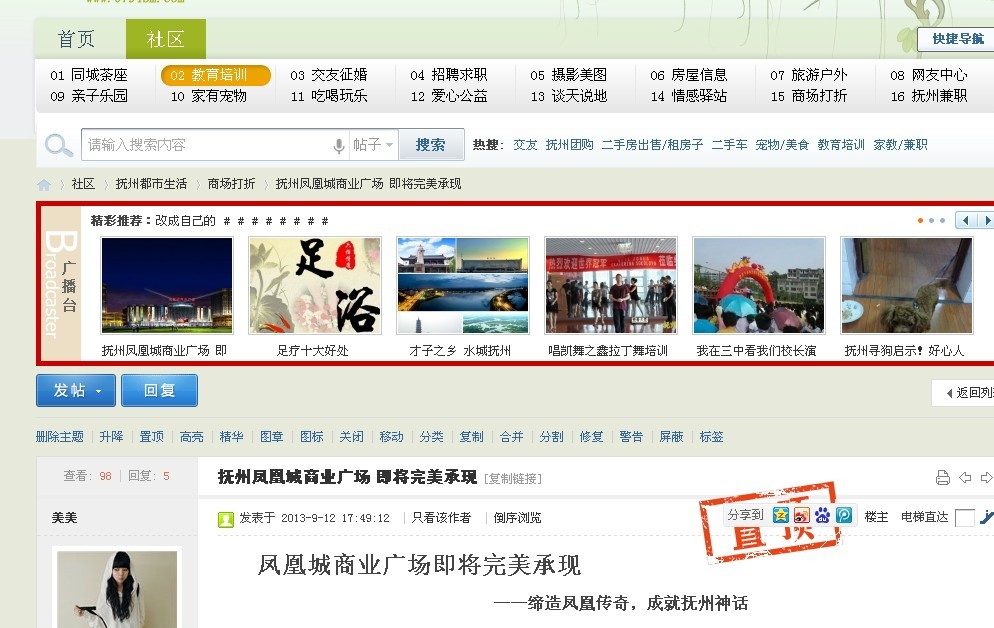Go to forum home via house icon
The image size is (994, 628).
pos(44,184)
